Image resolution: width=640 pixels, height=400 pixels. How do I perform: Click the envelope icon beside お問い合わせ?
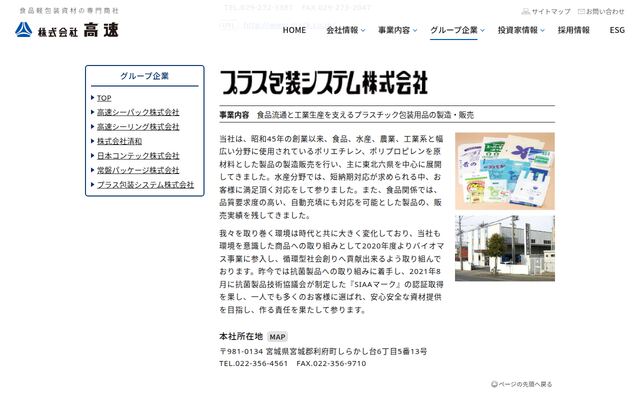tap(582, 11)
